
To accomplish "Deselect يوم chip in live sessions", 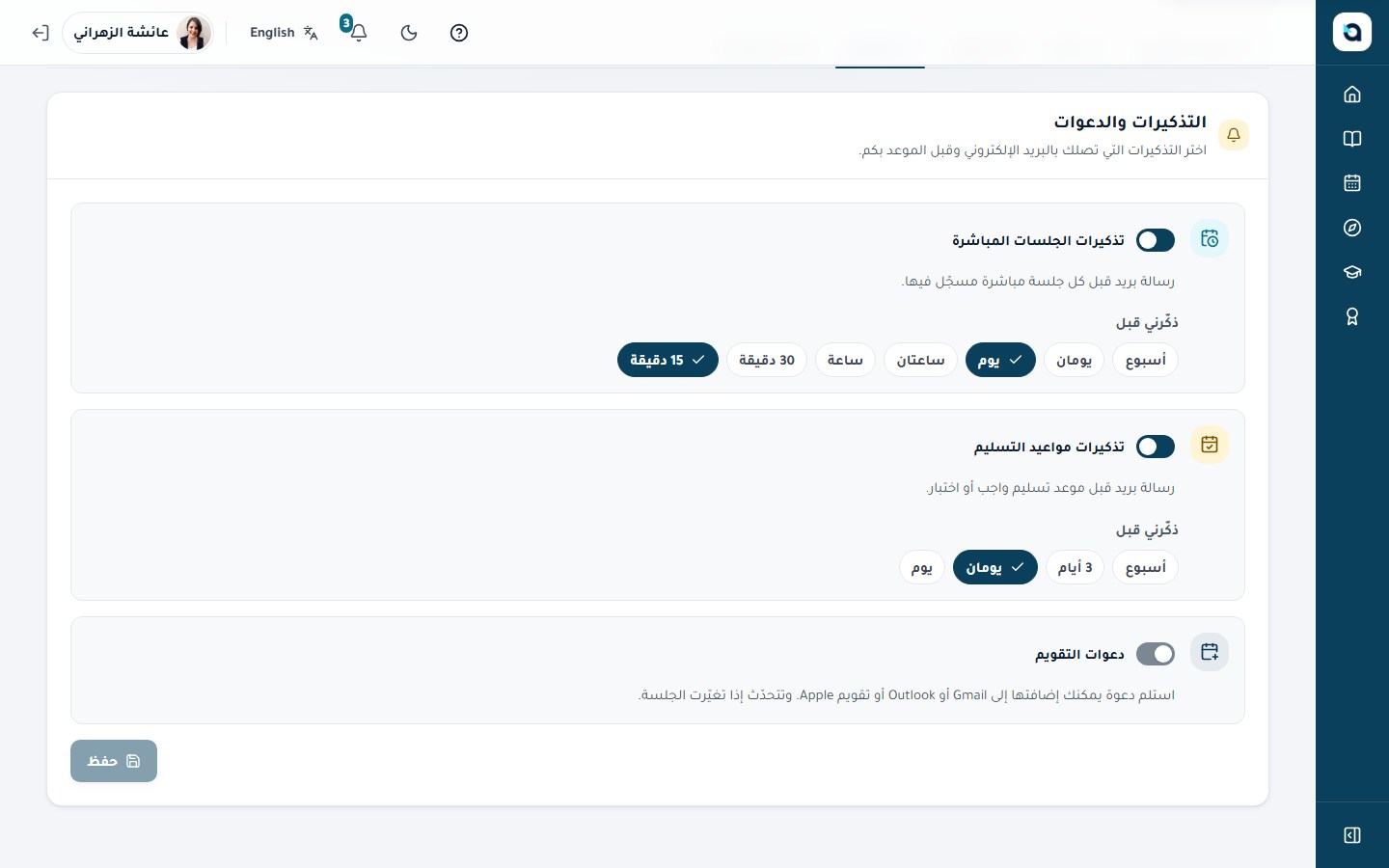I will coord(1000,360).
